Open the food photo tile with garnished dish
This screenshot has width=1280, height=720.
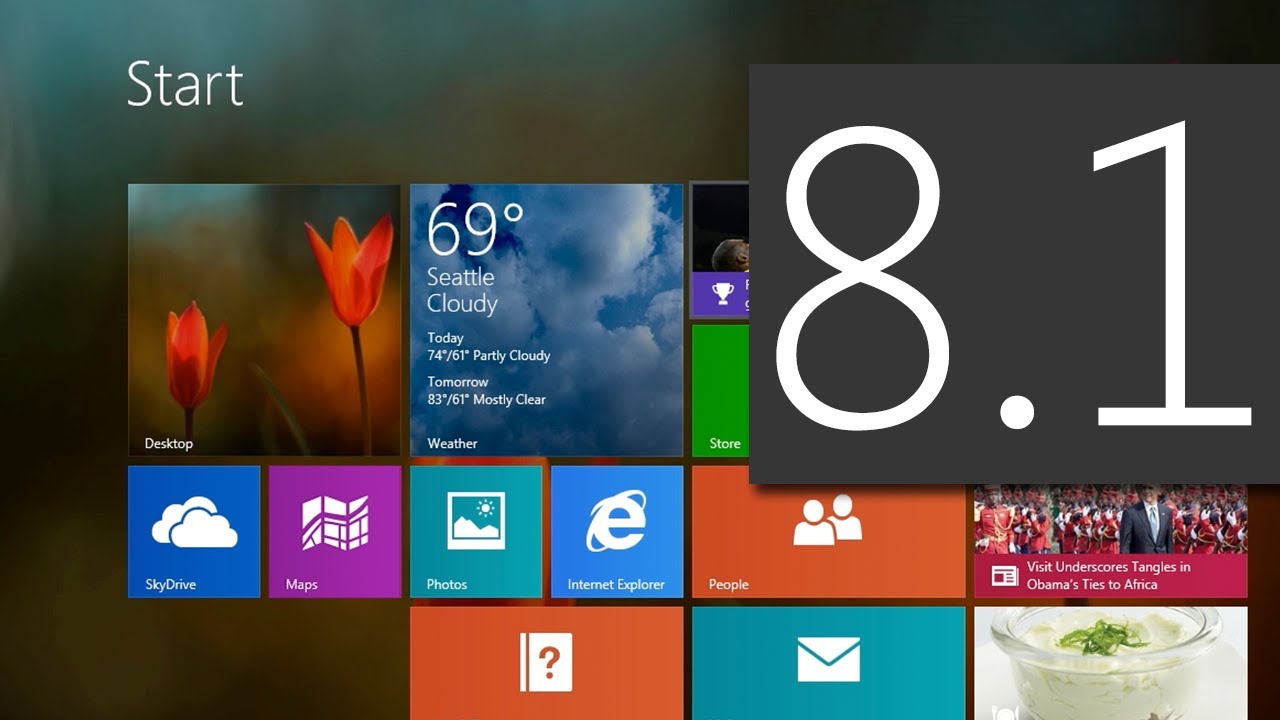(1111, 663)
